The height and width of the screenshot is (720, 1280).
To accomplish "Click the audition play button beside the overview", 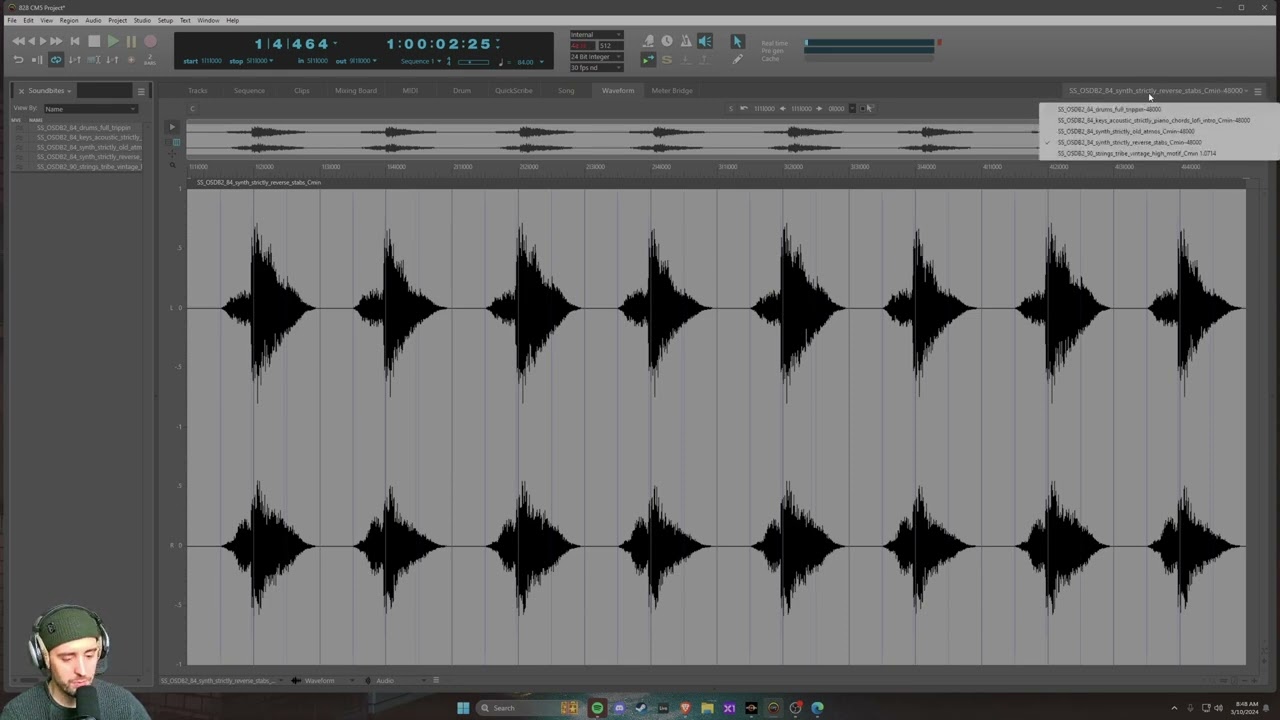I will click(x=172, y=127).
